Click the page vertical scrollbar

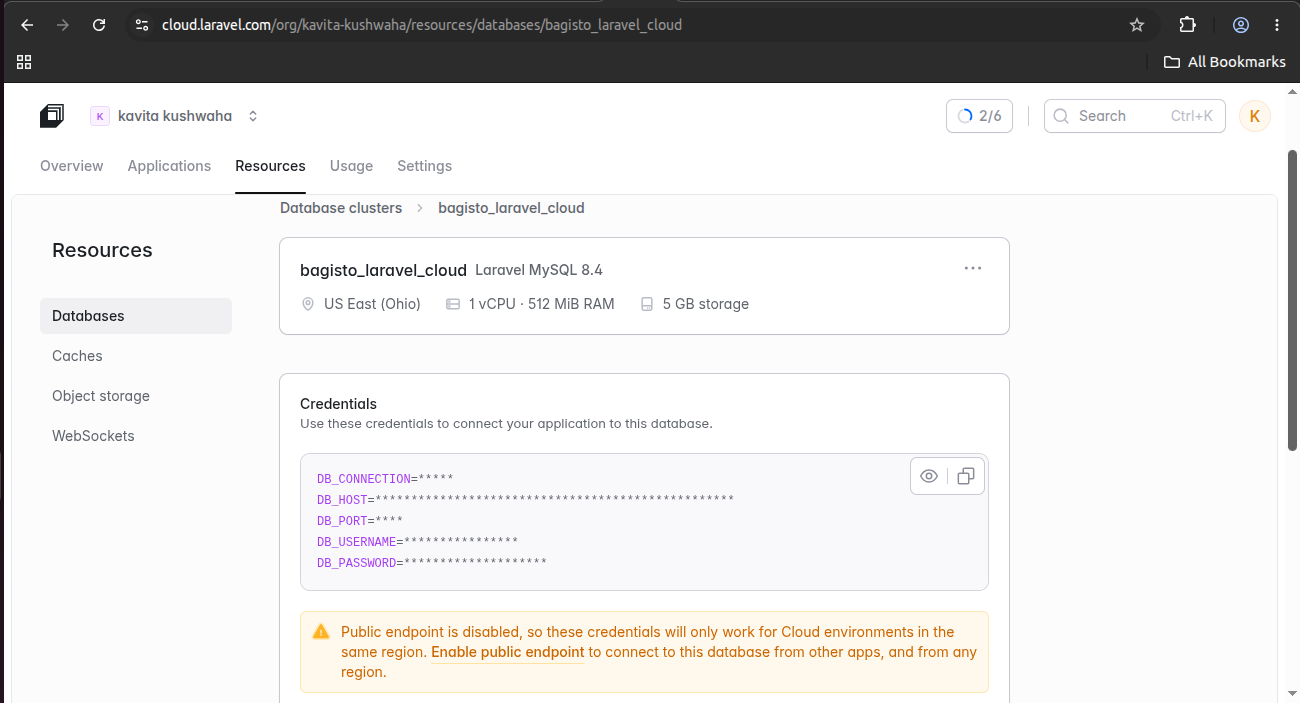pyautogui.click(x=1292, y=300)
